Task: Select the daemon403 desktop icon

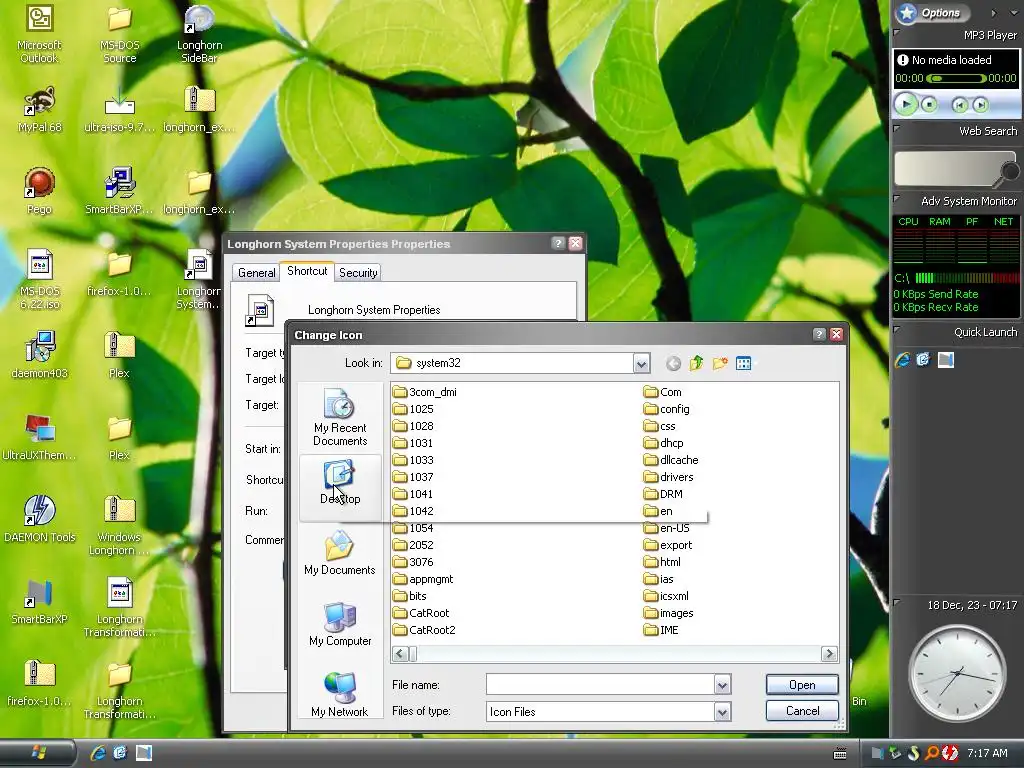Action: (40, 355)
